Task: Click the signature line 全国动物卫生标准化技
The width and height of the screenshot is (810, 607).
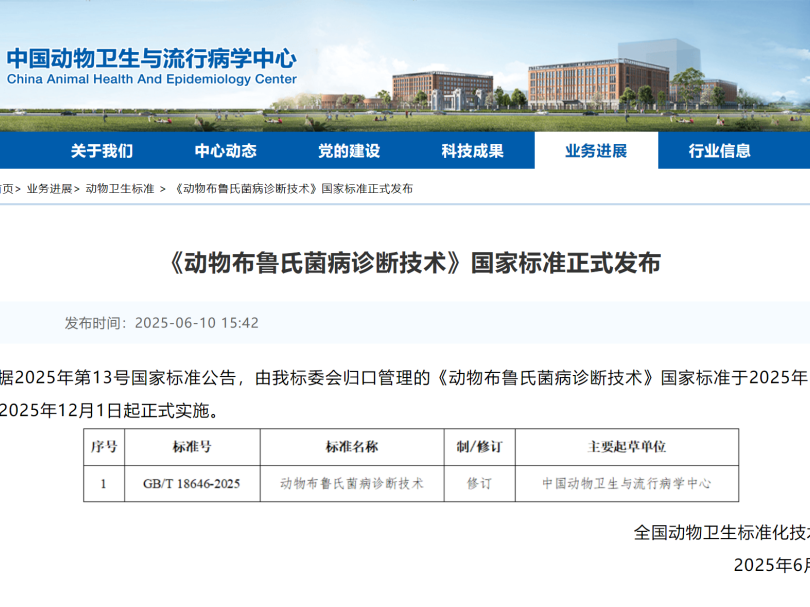Action: point(722,533)
